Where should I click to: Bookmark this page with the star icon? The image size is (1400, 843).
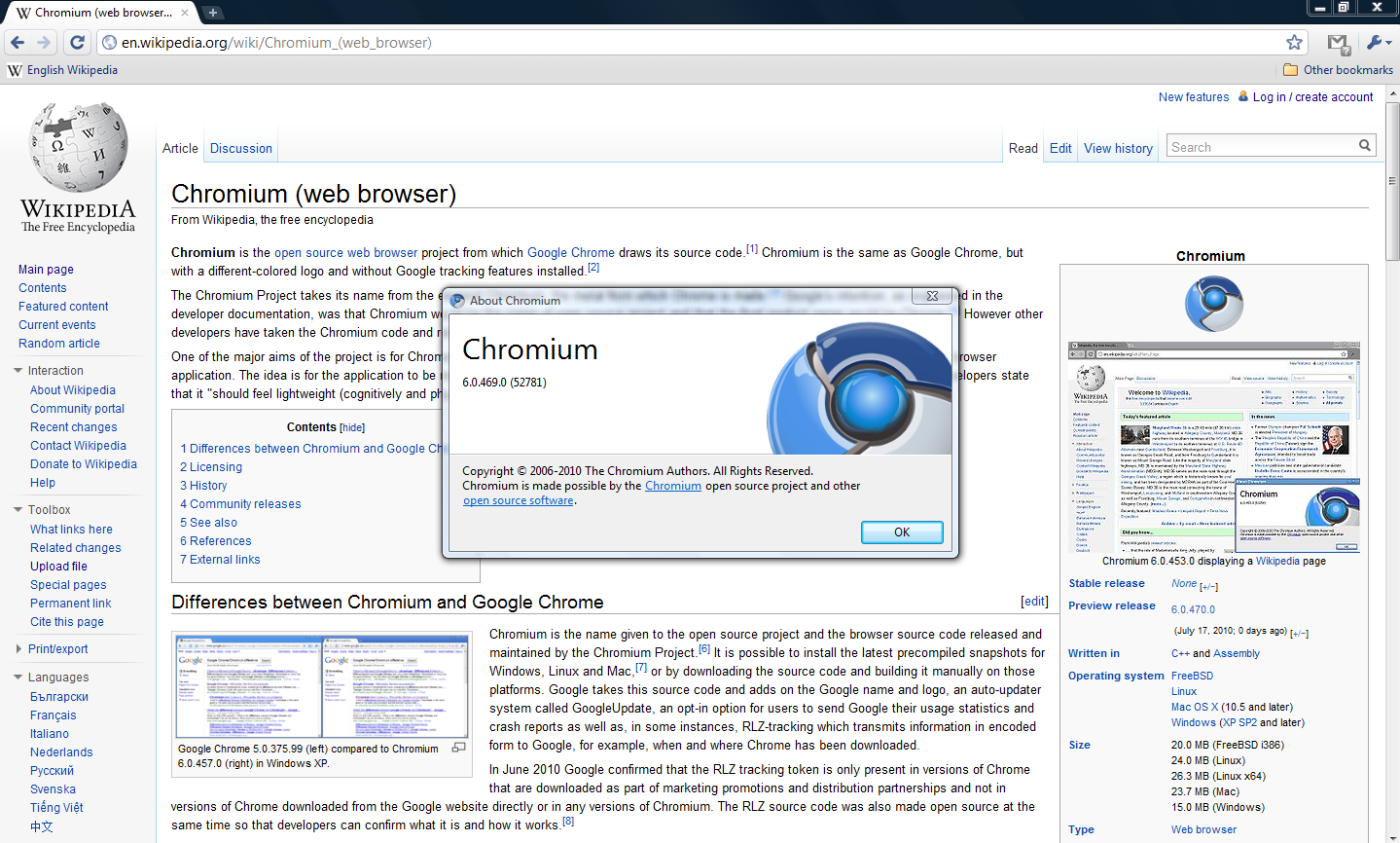pos(1294,42)
